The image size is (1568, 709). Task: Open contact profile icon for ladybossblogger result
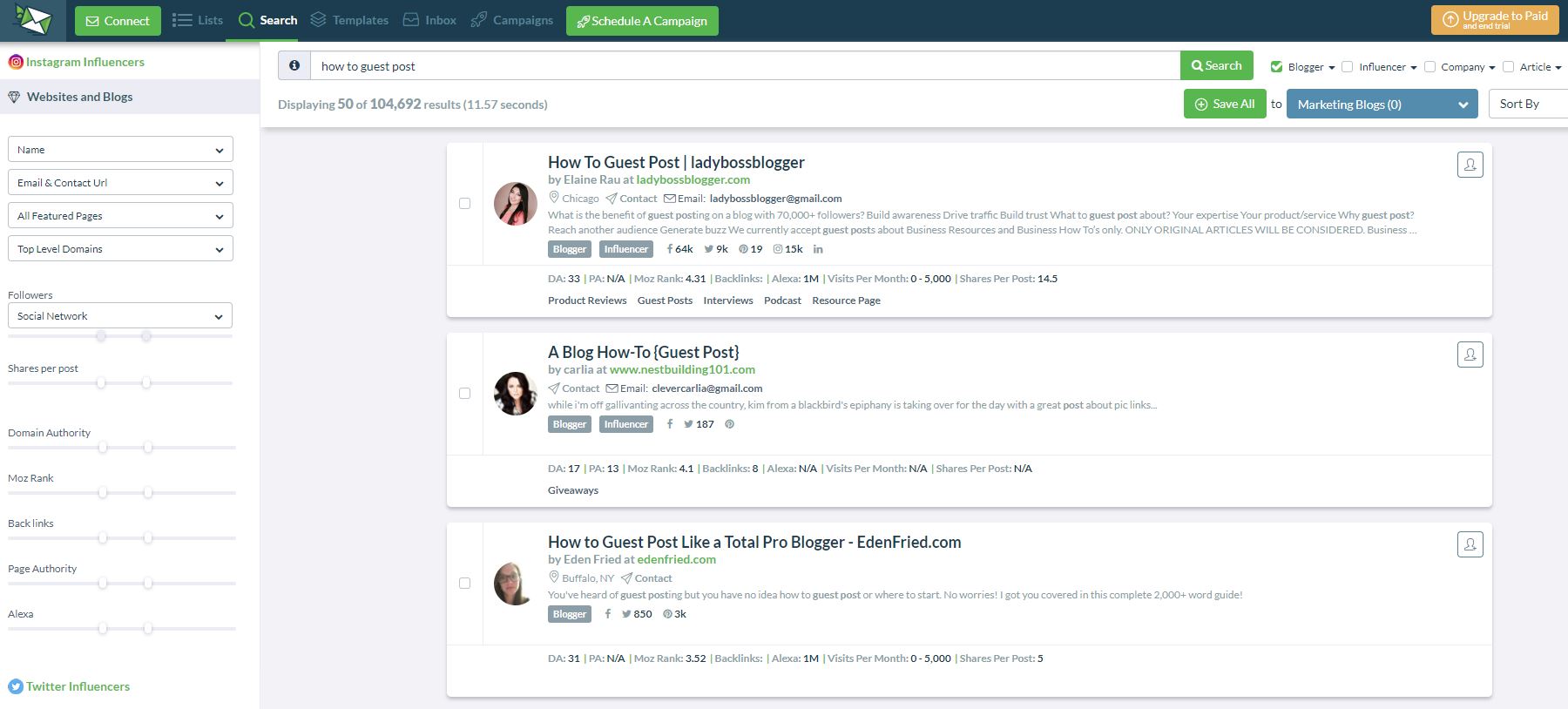point(1470,165)
